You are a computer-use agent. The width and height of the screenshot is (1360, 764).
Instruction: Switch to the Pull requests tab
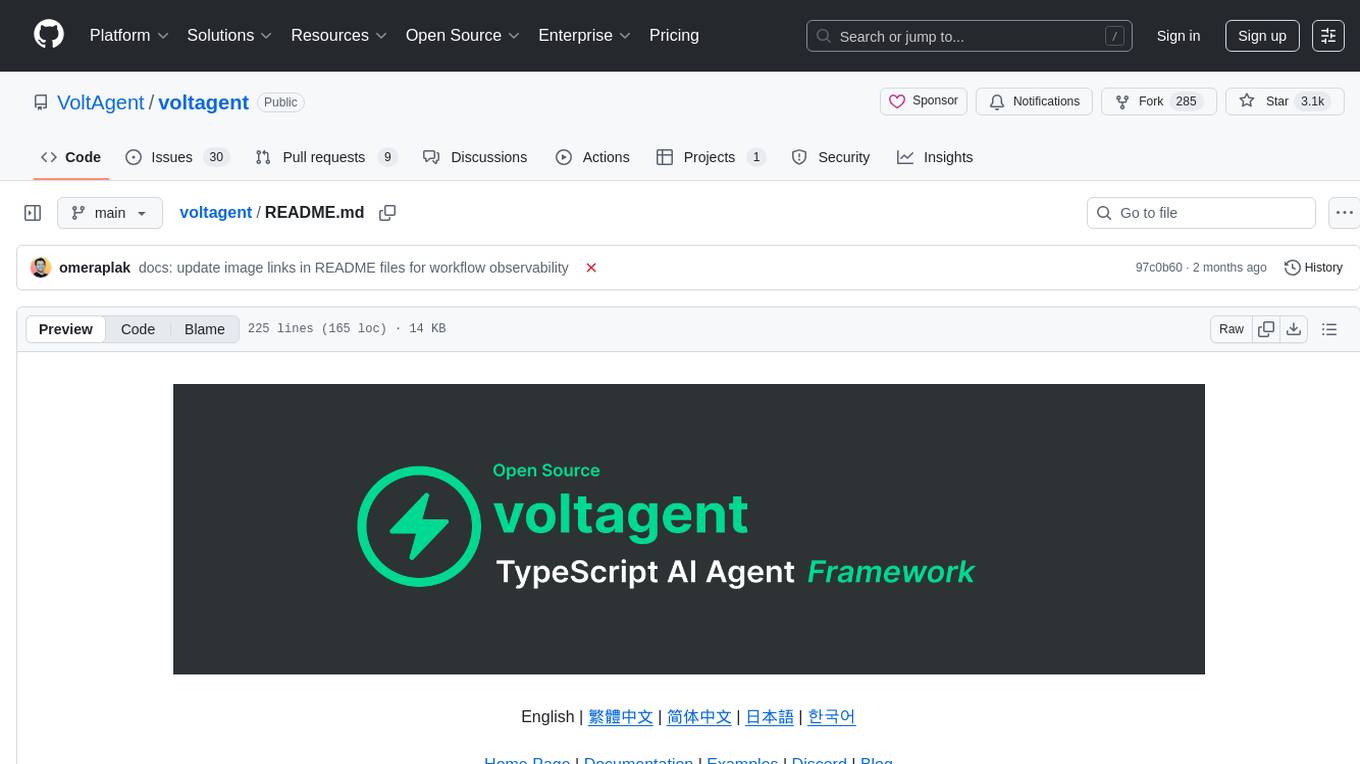coord(326,157)
